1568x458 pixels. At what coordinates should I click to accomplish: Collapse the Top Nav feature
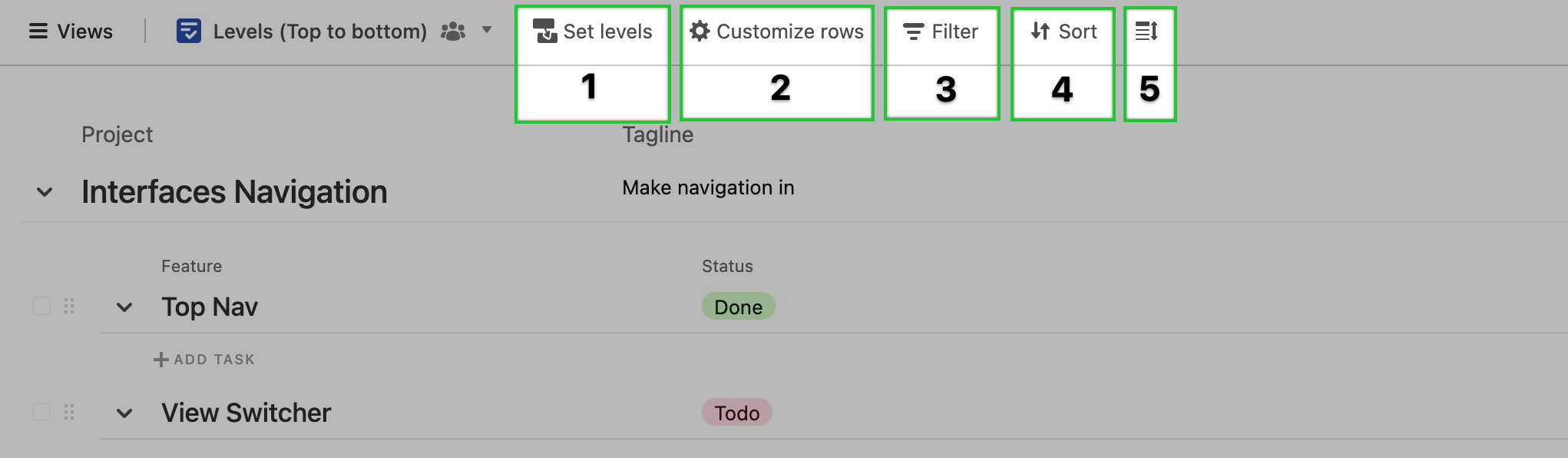[x=124, y=307]
